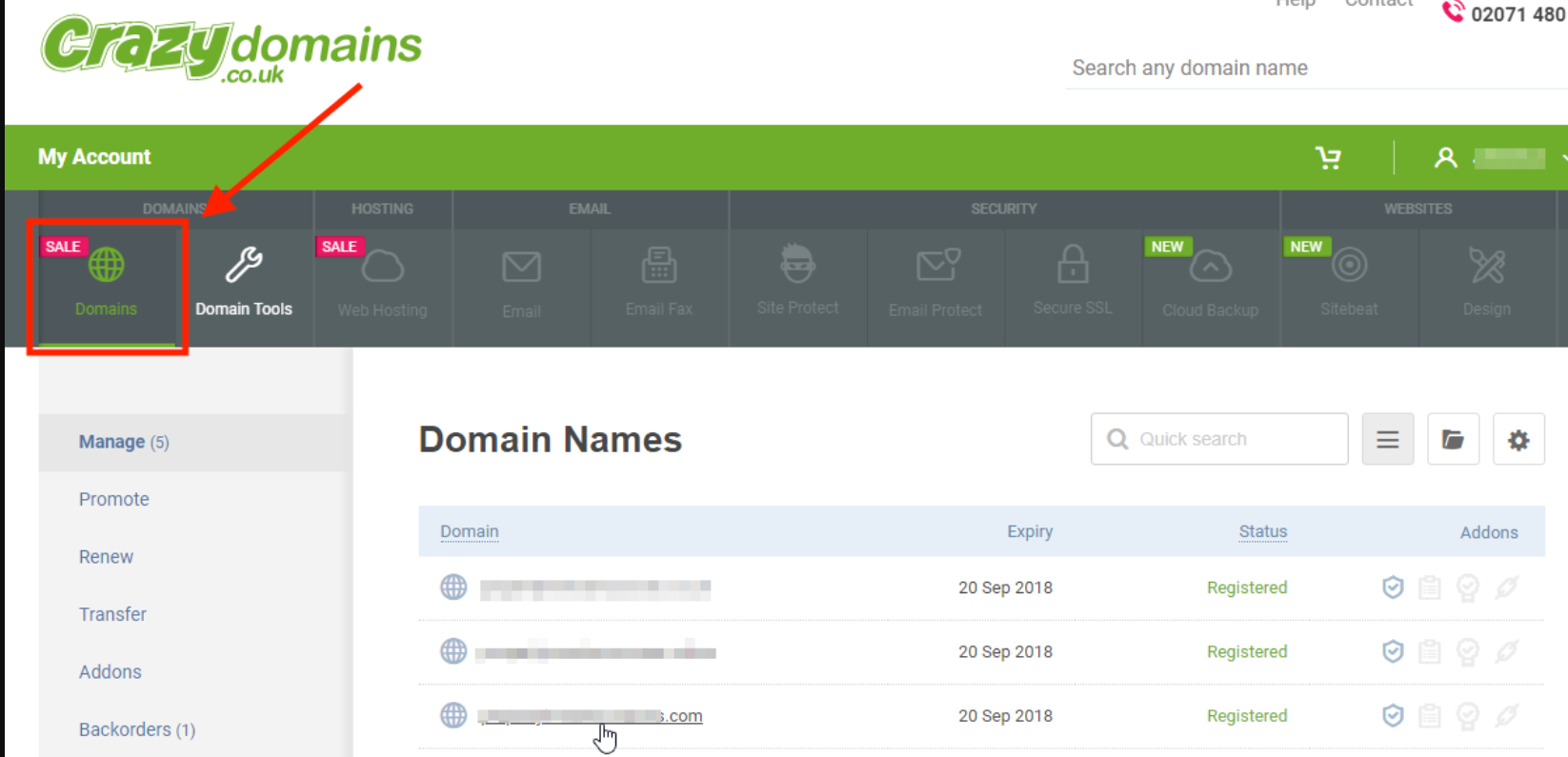Select Renew in the sidebar

coord(106,557)
